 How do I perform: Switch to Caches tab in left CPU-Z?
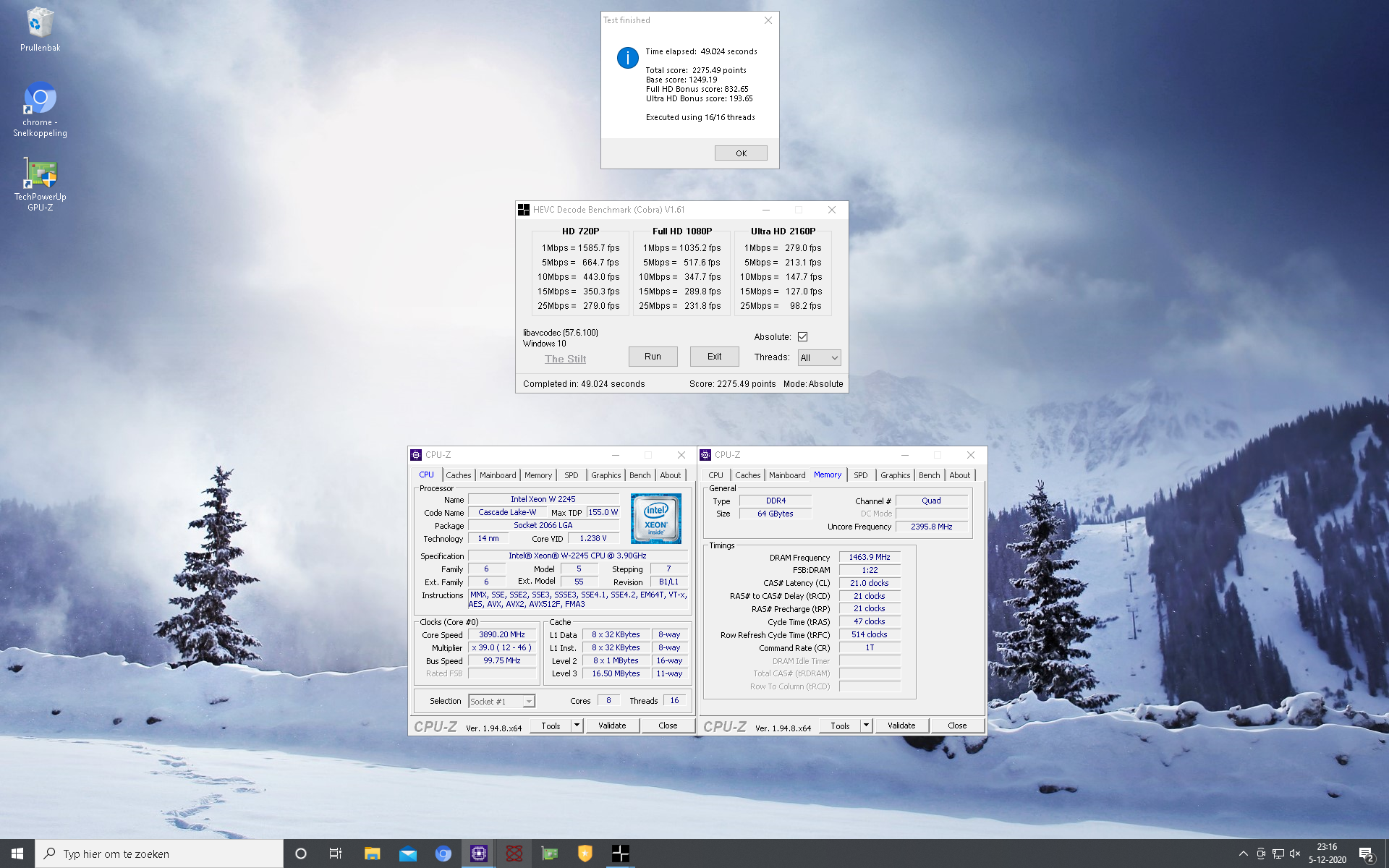click(x=458, y=475)
